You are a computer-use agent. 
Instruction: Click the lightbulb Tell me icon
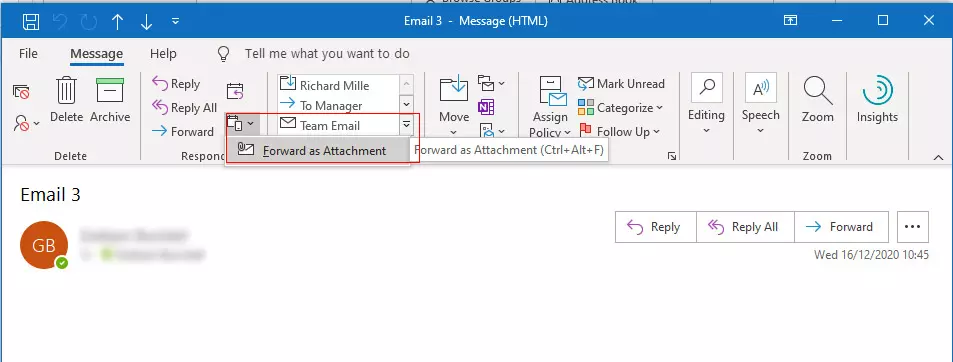coord(224,54)
